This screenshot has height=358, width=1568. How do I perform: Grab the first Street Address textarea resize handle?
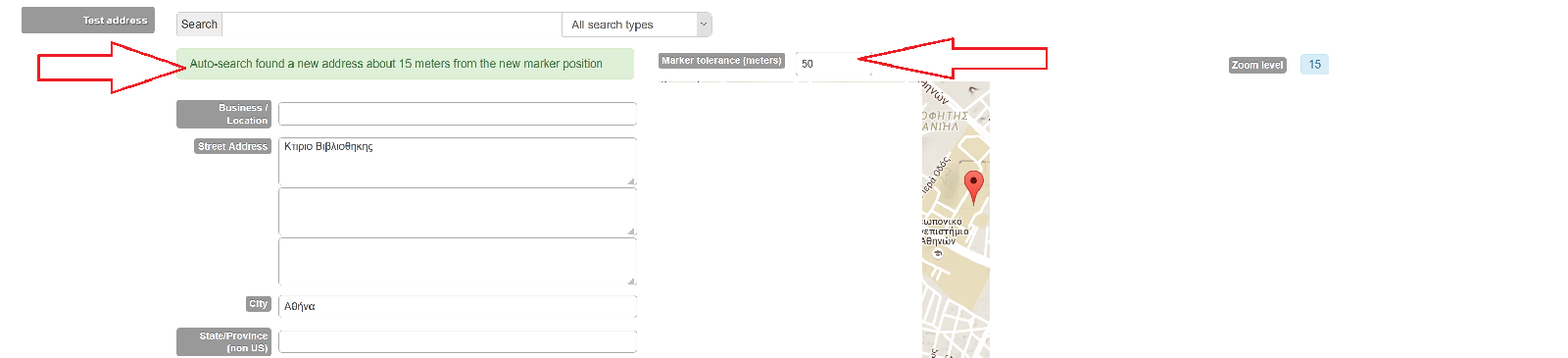coord(631,181)
